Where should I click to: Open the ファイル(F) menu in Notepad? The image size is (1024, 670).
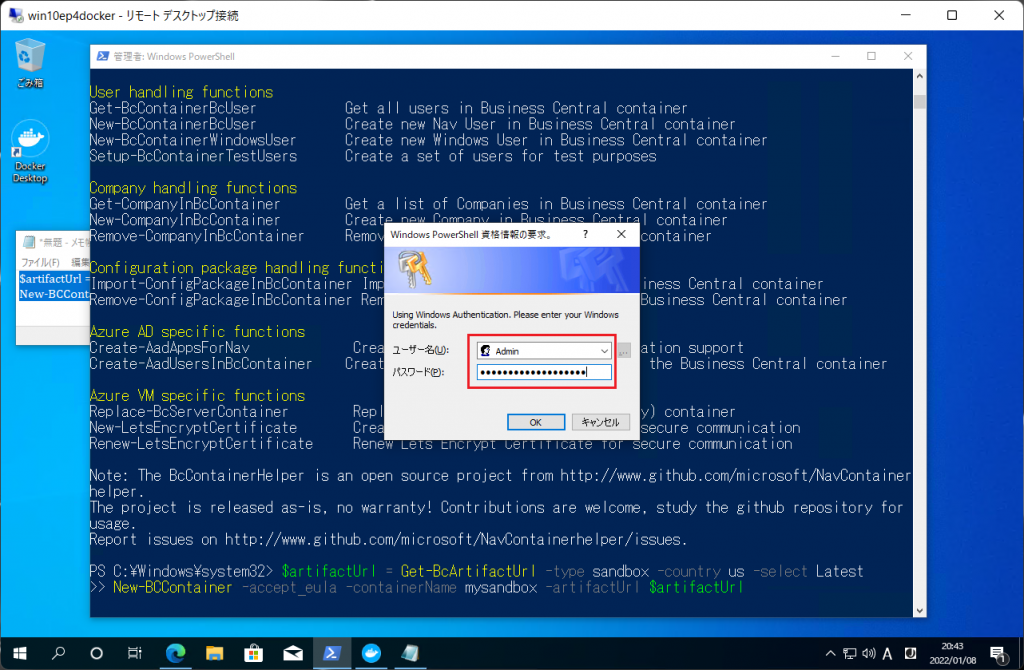click(x=40, y=262)
